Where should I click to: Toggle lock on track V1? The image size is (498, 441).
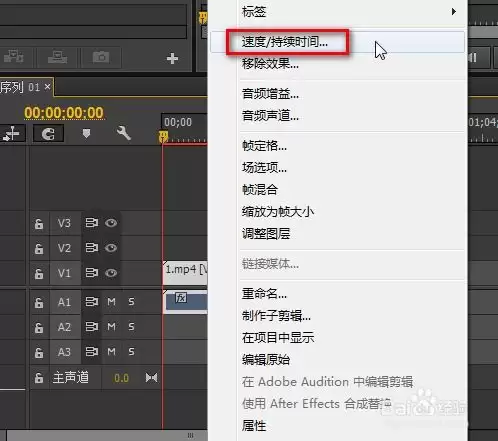click(39, 273)
